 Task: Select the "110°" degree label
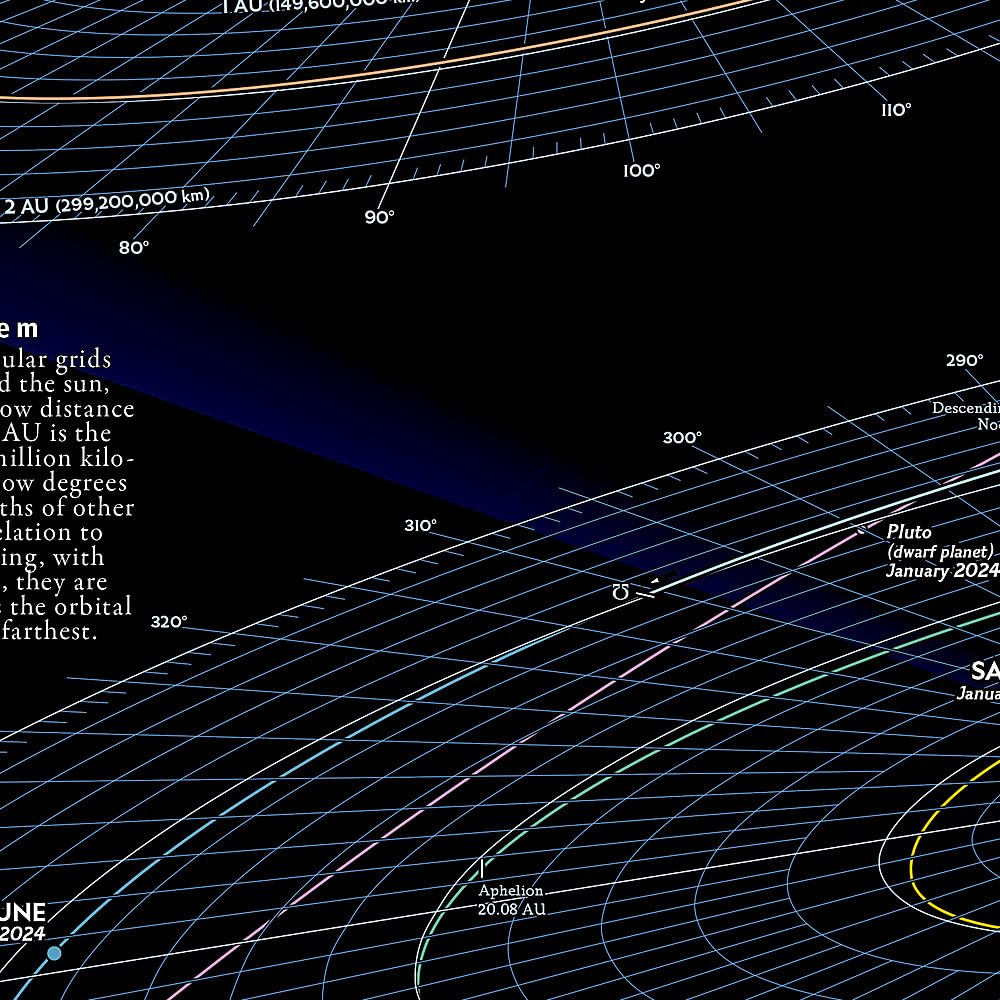click(896, 110)
